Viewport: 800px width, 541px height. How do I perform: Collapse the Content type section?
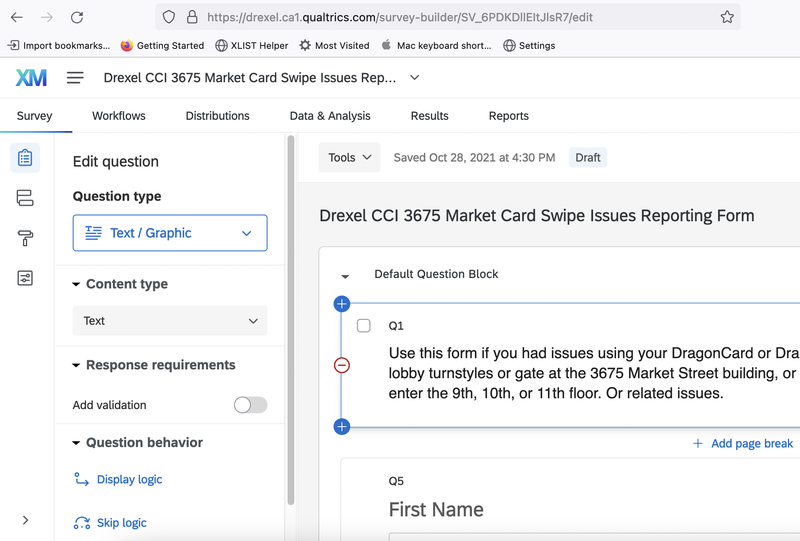pyautogui.click(x=76, y=284)
